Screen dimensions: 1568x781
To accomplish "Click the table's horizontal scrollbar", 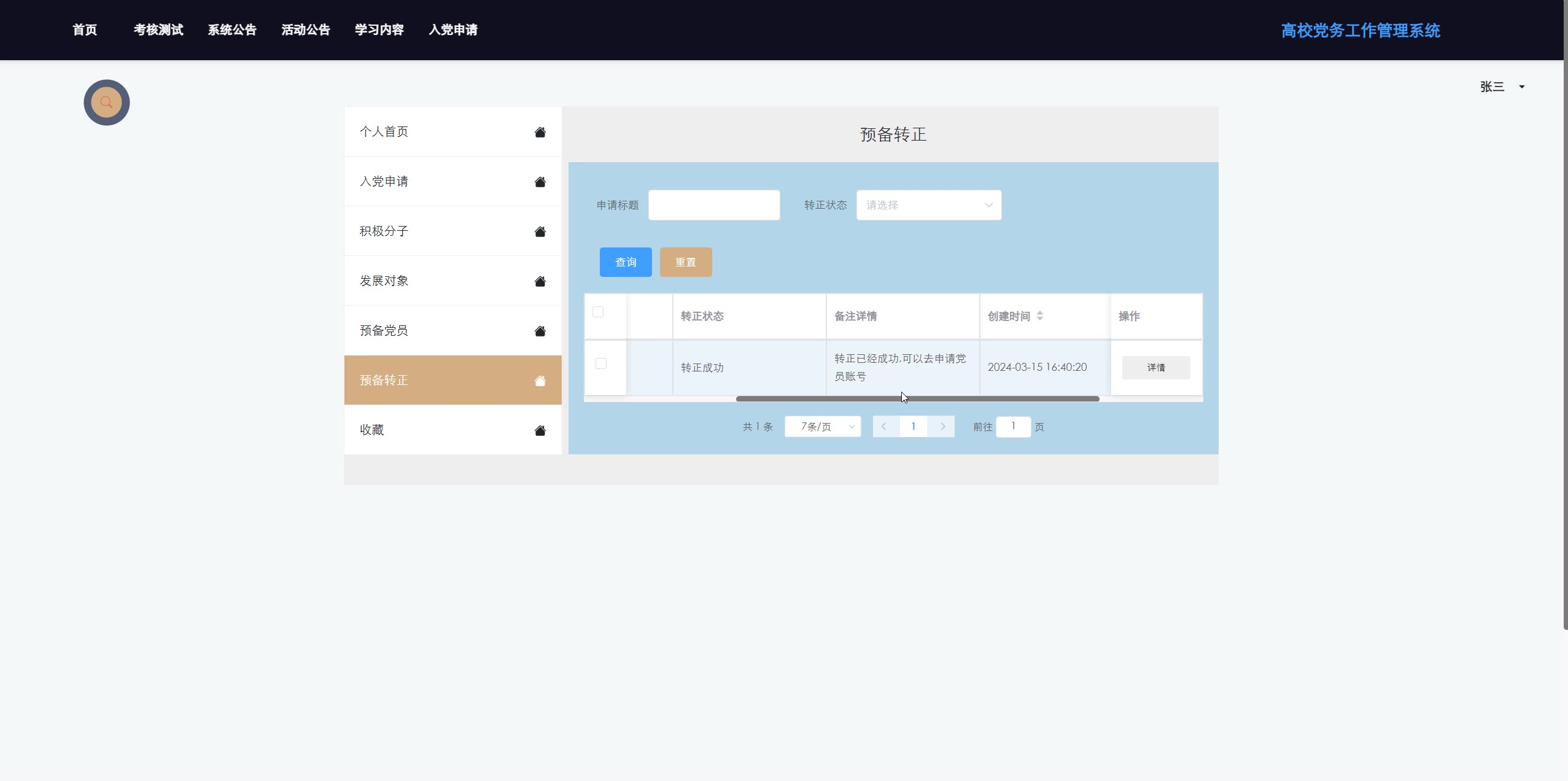I will point(917,399).
